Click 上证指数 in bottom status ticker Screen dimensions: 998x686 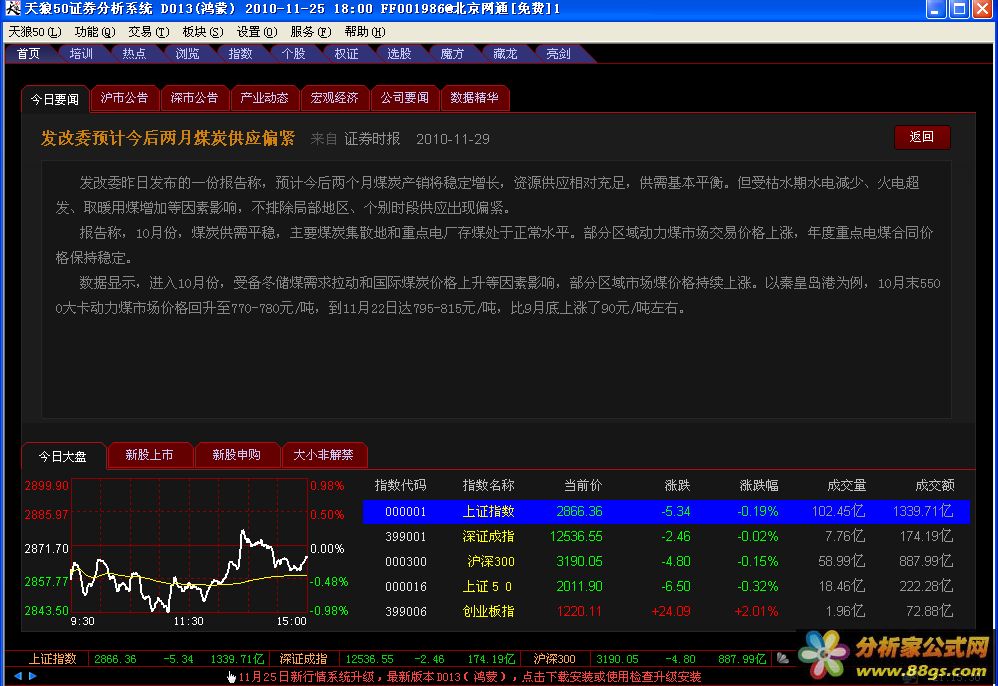click(x=52, y=659)
